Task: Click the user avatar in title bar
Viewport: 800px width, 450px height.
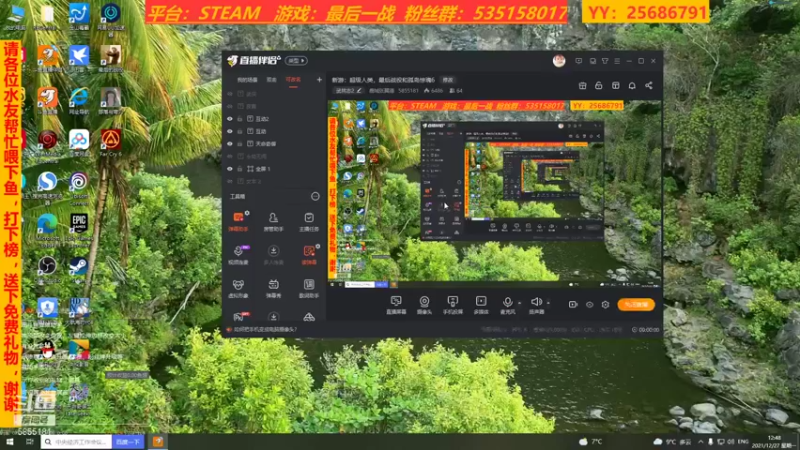Action: coord(559,61)
